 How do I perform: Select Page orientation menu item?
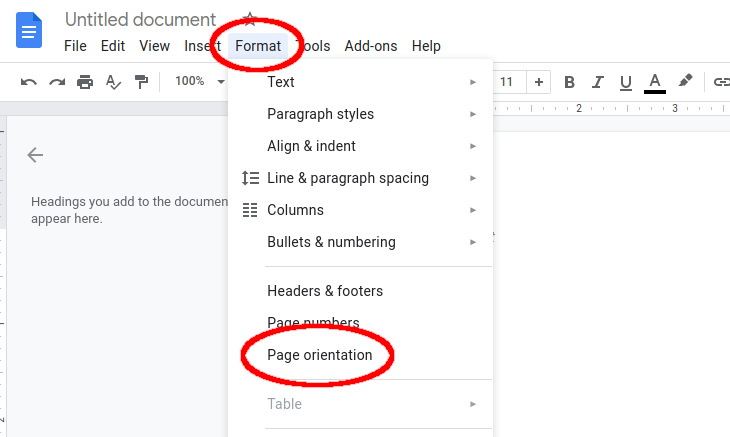tap(320, 355)
